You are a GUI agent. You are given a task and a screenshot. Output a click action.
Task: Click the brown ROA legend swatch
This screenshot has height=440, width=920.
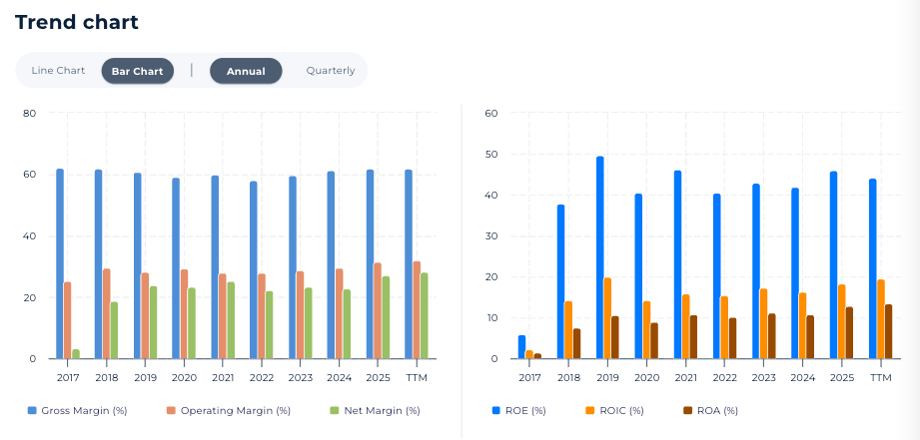click(x=688, y=411)
